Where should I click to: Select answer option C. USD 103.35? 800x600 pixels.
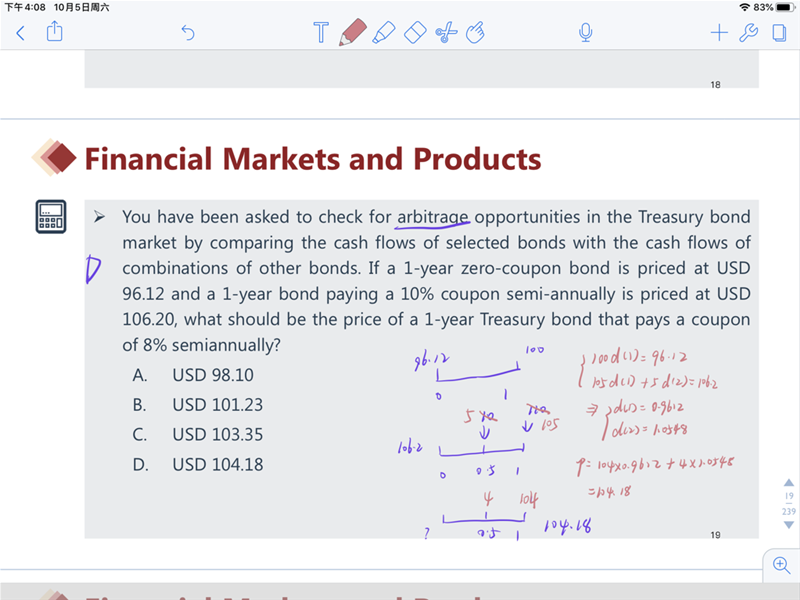tap(197, 435)
